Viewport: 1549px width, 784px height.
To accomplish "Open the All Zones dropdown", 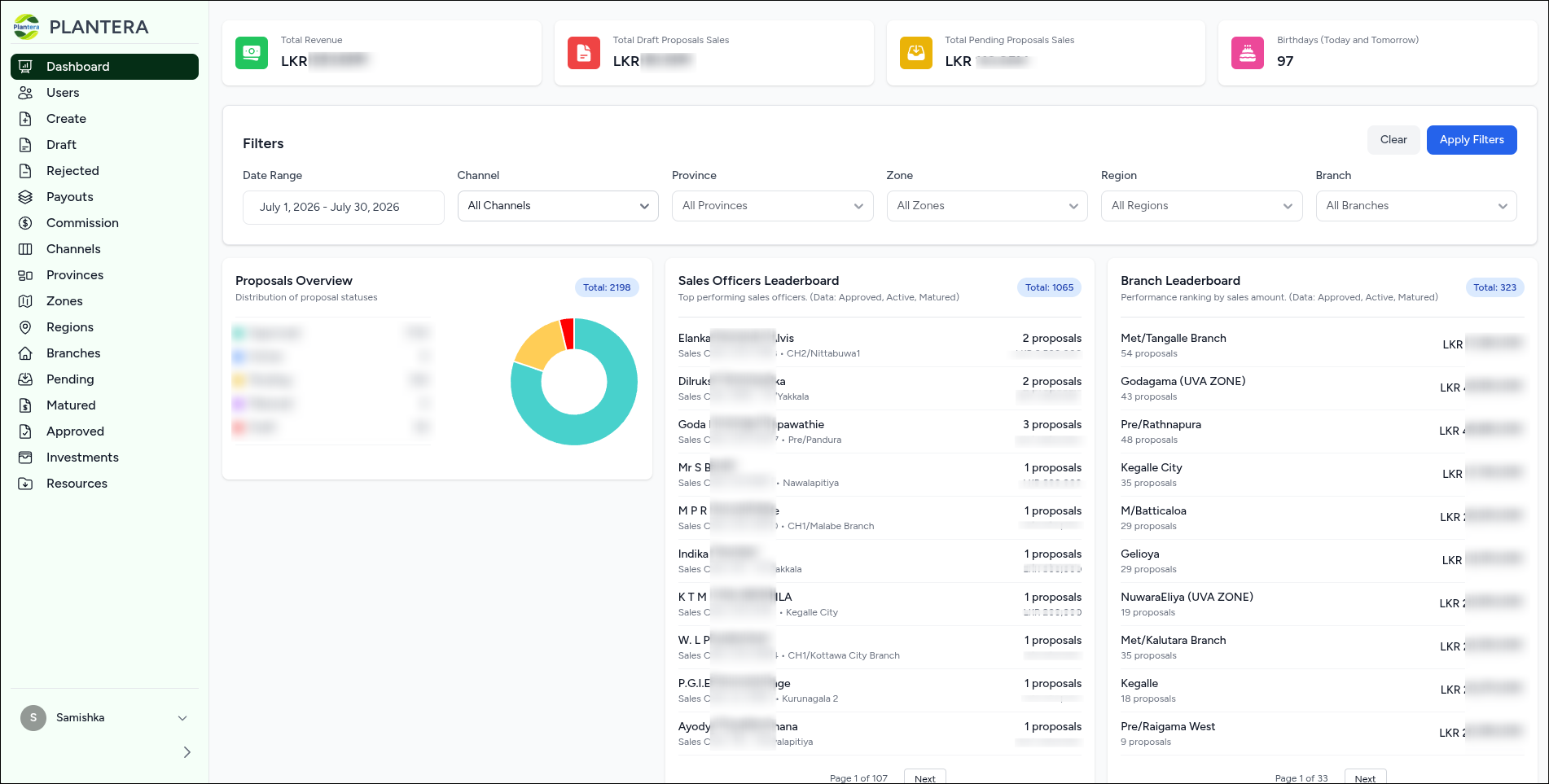I will coord(987,206).
